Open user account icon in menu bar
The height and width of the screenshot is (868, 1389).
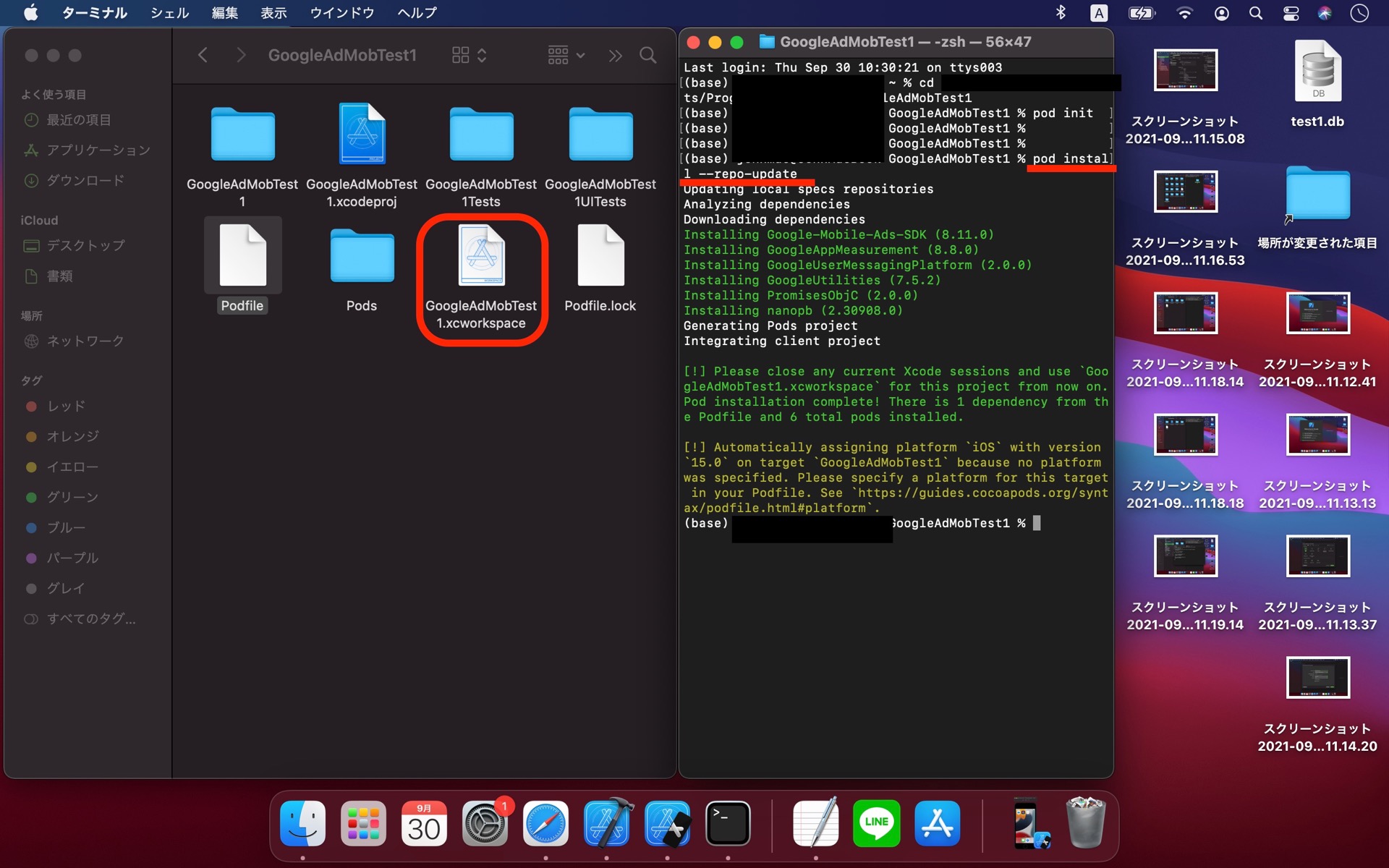pos(1221,13)
